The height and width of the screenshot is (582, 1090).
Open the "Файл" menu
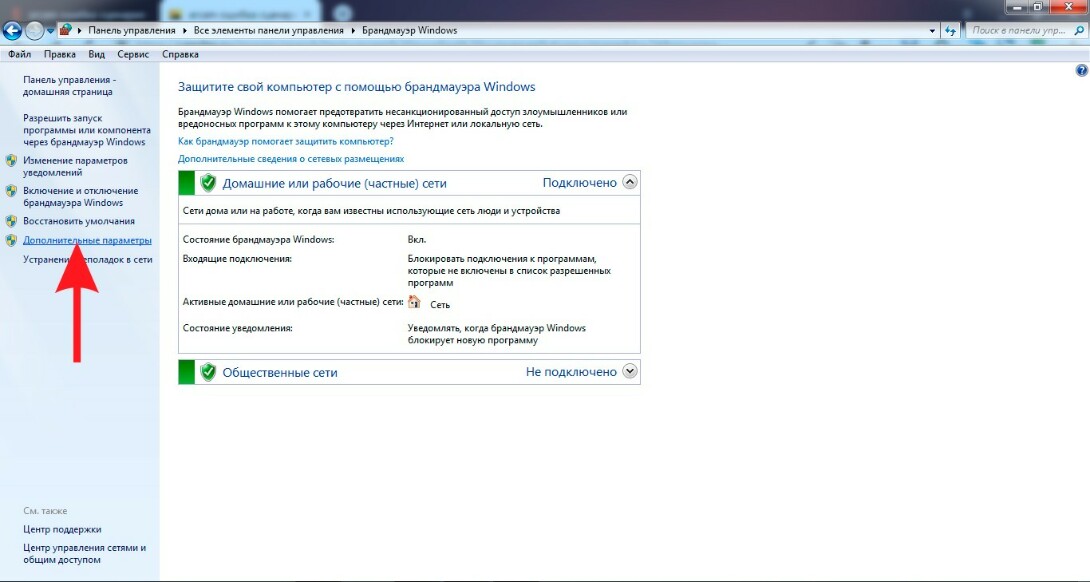[x=19, y=54]
